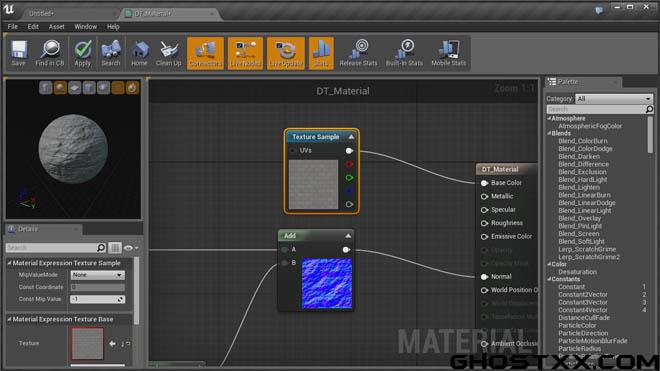Select Desaturation in the Palette
Image resolution: width=660 pixels, height=371 pixels.
pos(578,272)
